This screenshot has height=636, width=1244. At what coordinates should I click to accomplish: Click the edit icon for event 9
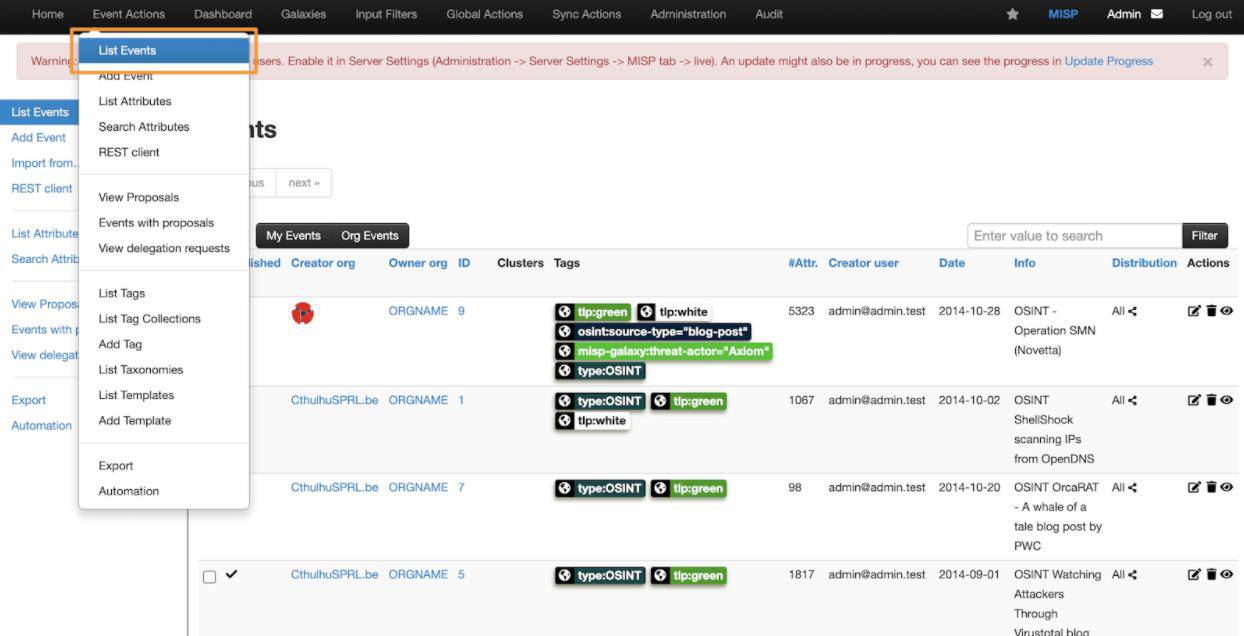coord(1193,311)
